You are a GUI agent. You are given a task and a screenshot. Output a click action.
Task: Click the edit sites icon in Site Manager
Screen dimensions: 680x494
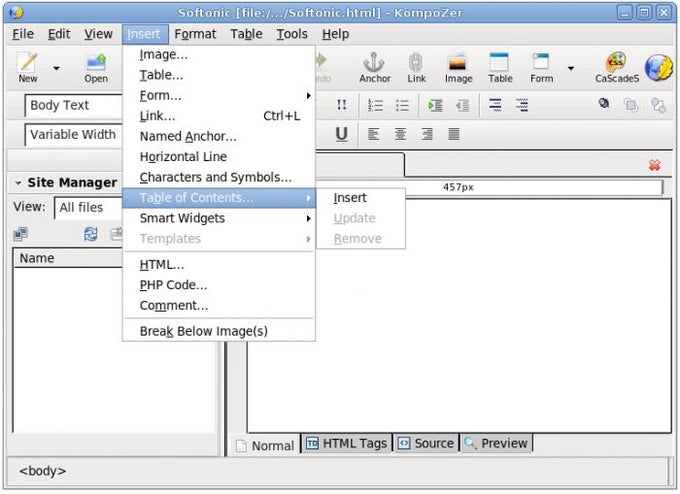click(x=20, y=234)
